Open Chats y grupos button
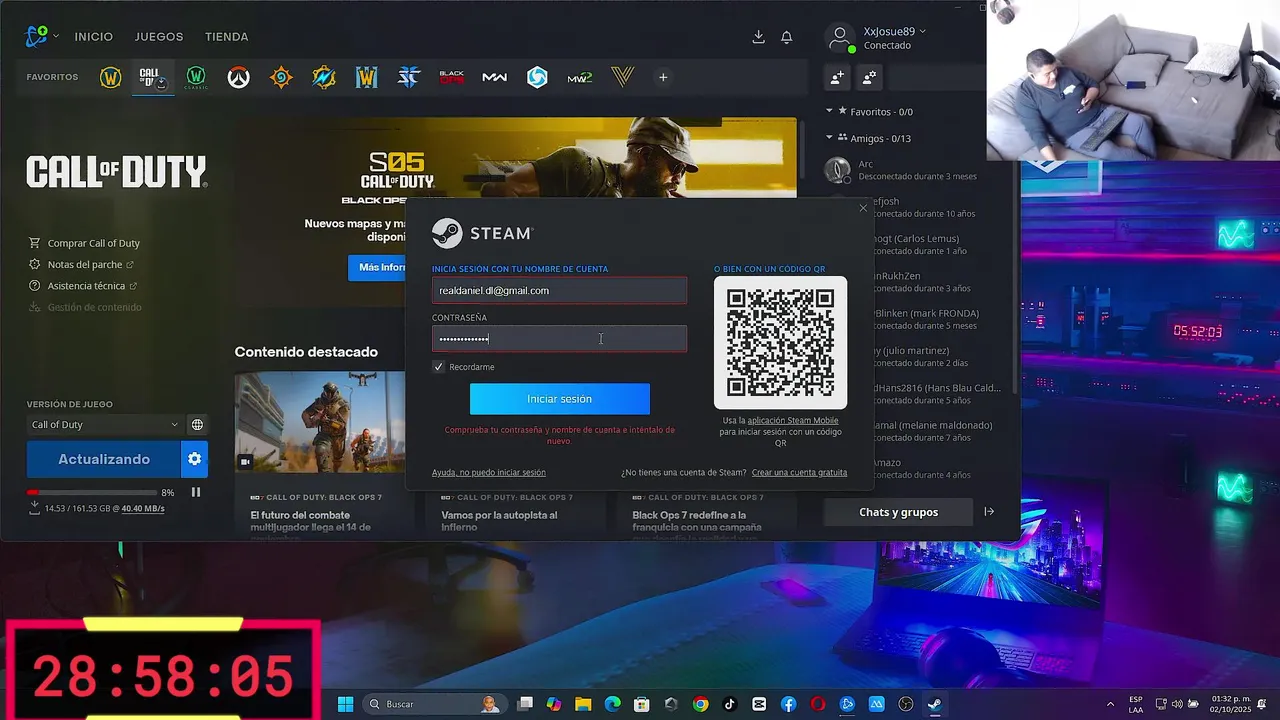 tap(898, 512)
